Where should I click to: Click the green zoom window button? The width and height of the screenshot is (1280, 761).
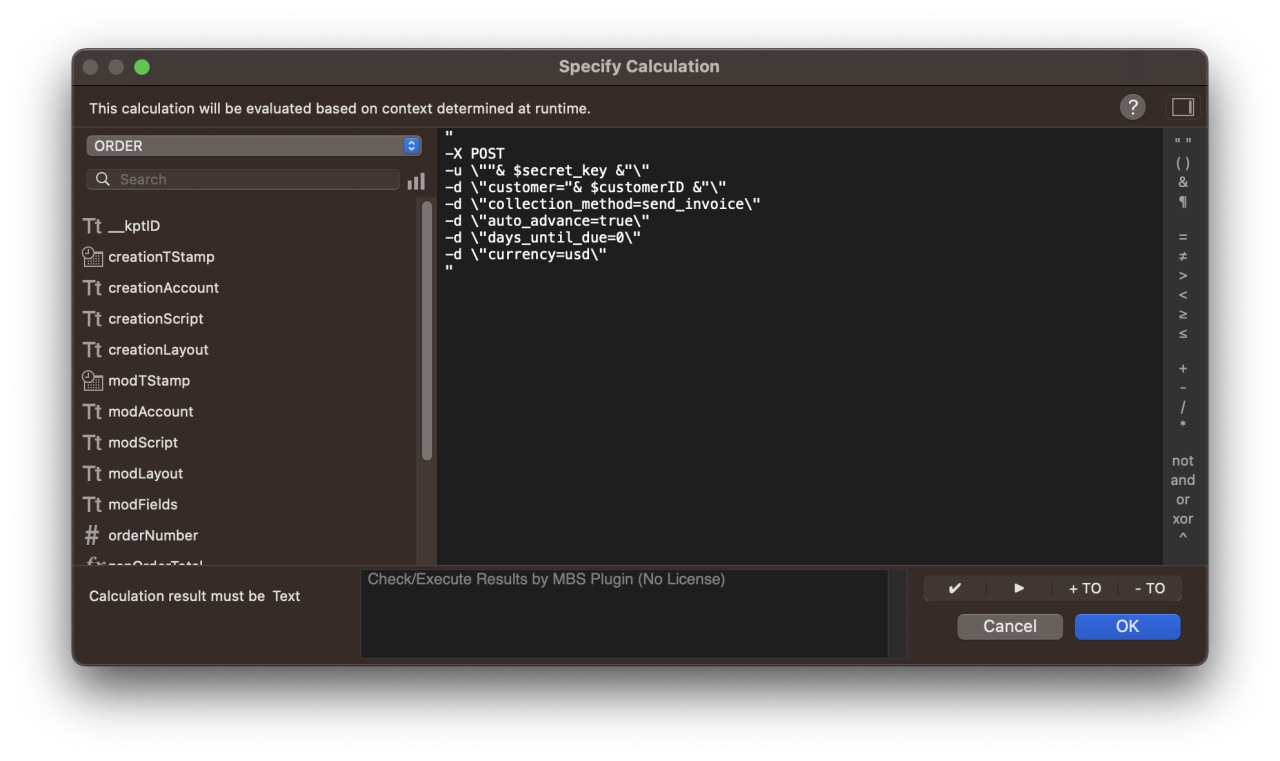point(142,67)
